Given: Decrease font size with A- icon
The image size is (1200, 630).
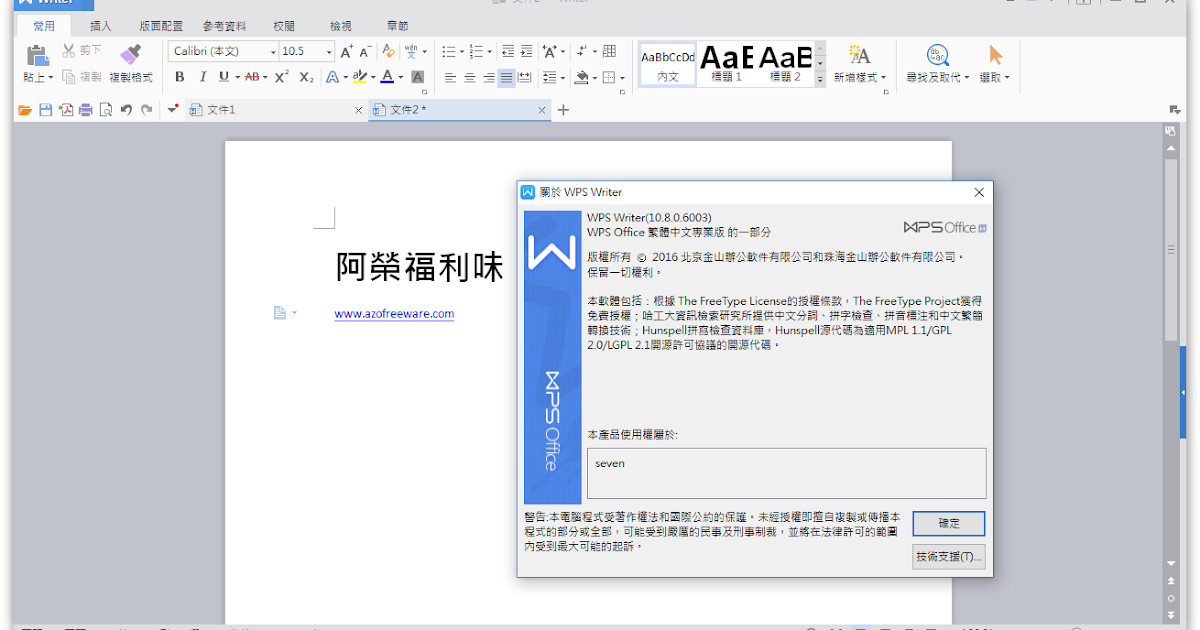Looking at the screenshot, I should tap(365, 51).
